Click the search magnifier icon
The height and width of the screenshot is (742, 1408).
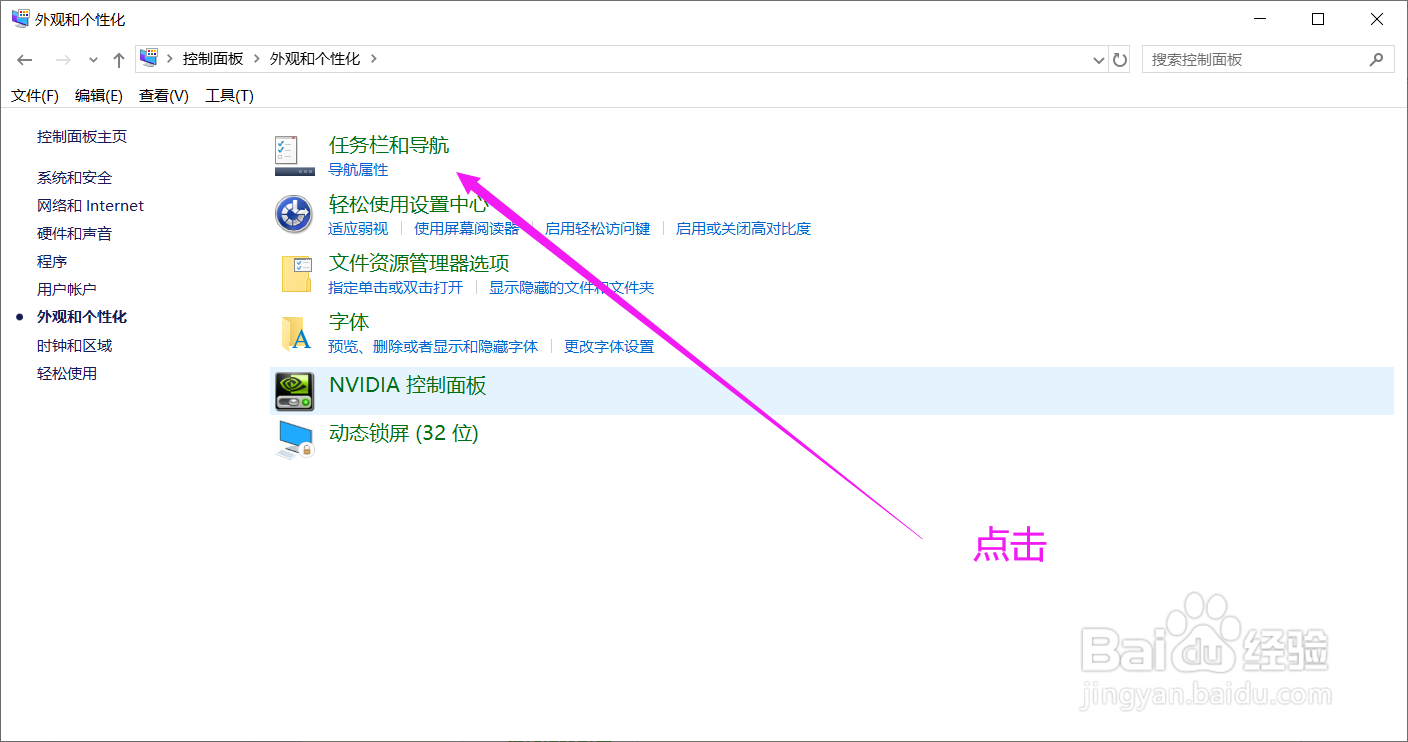coord(1377,59)
